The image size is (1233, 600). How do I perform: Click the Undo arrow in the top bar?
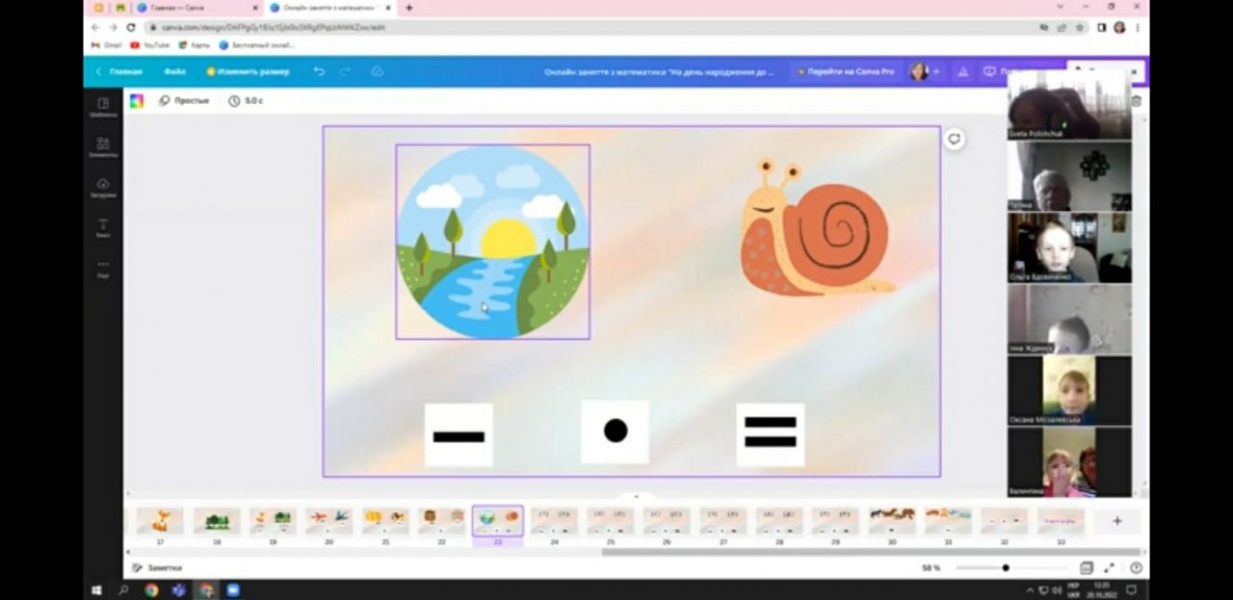point(319,72)
